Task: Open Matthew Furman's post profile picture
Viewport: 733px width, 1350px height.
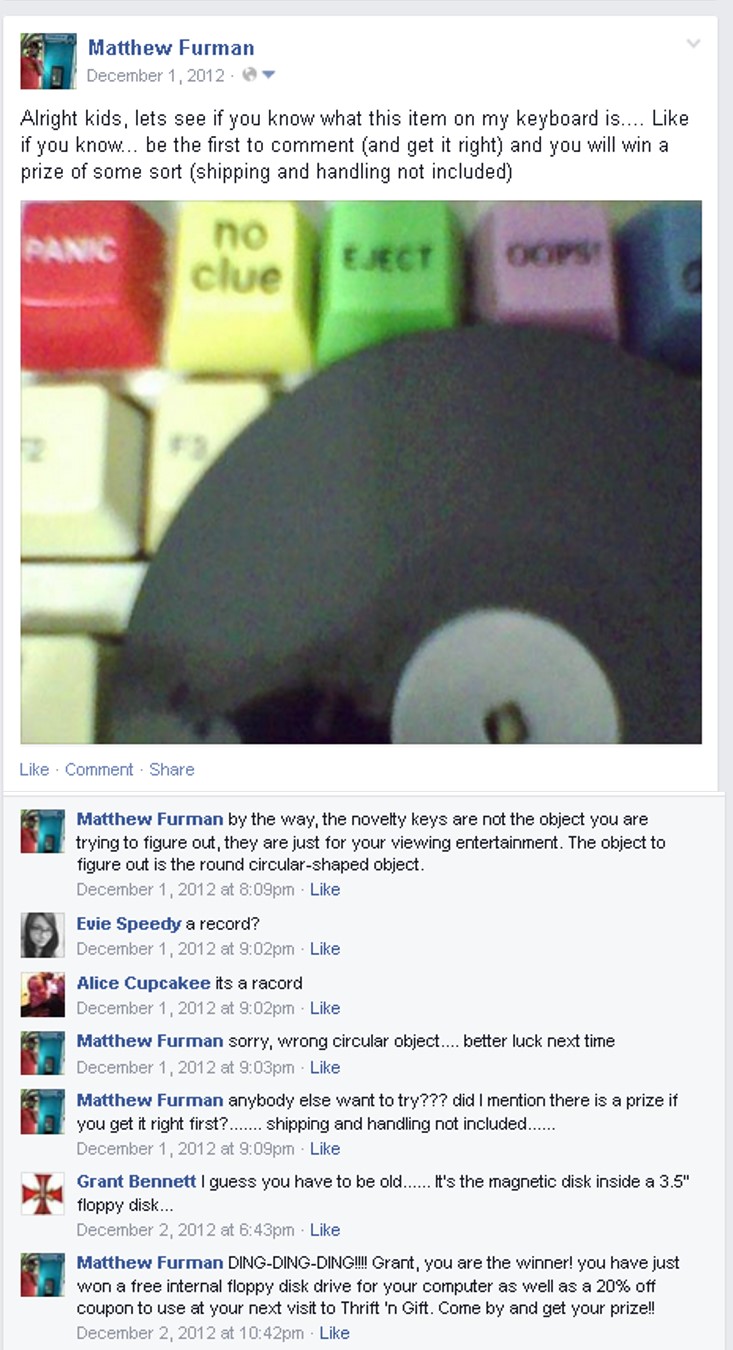Action: tap(48, 61)
